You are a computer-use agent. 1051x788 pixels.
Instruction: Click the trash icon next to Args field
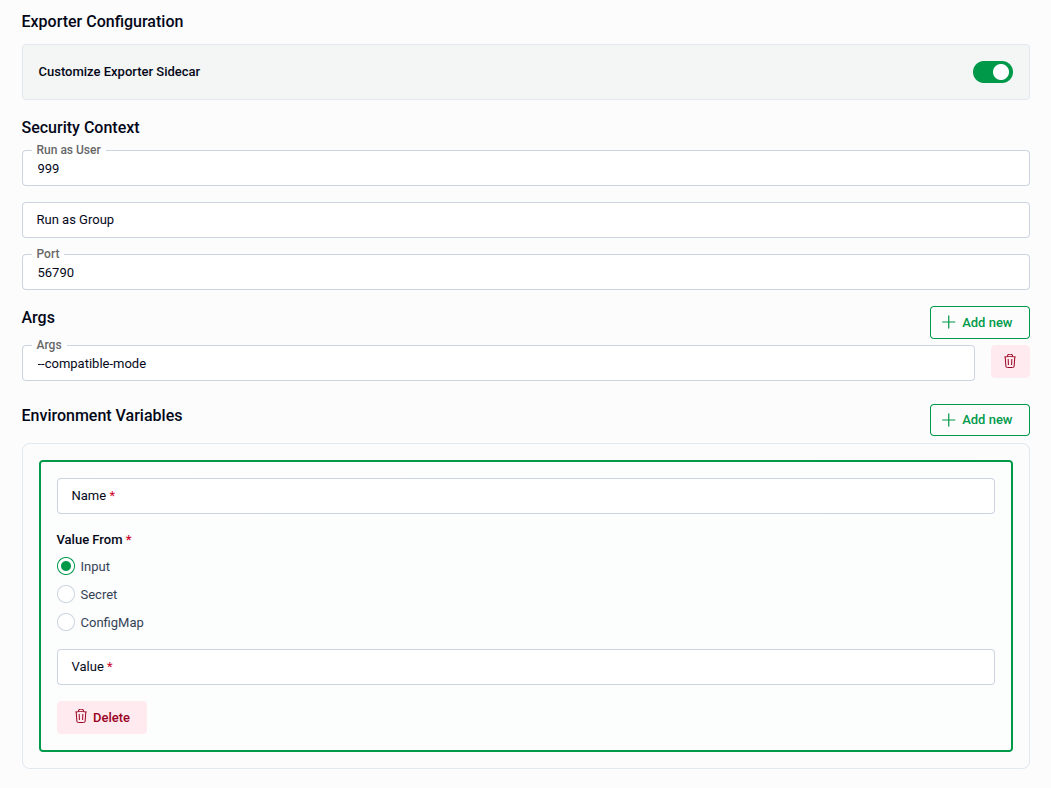point(1010,362)
